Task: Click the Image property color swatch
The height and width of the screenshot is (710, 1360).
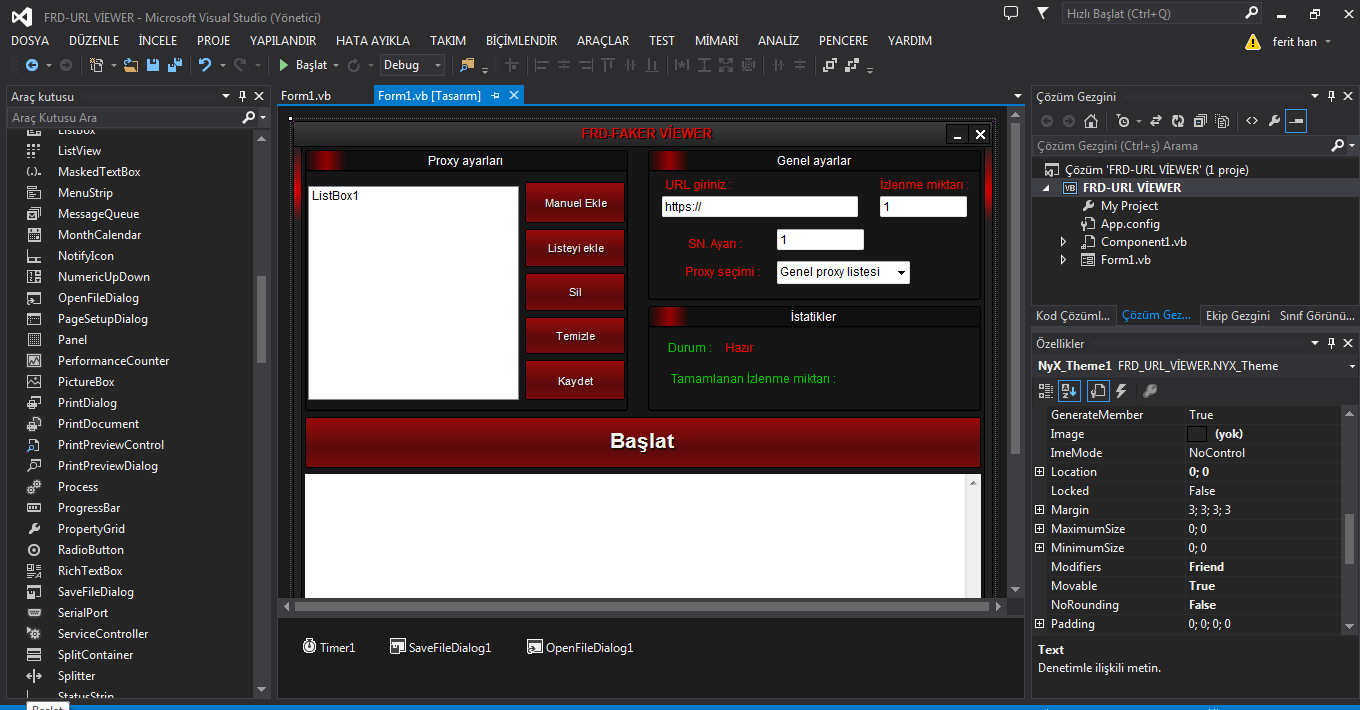Action: pos(1196,434)
